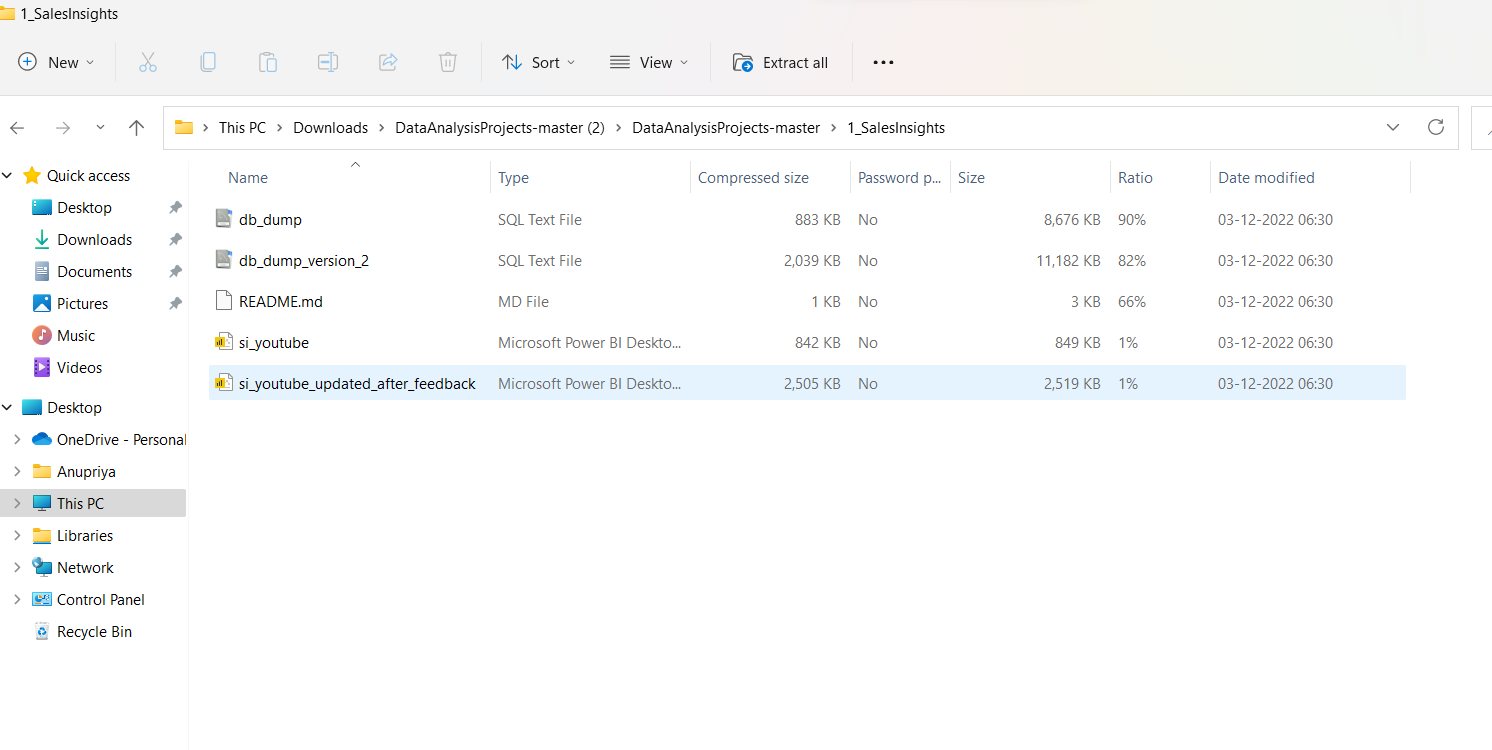
Task: Click the up-one-level navigation arrow
Action: (x=136, y=127)
